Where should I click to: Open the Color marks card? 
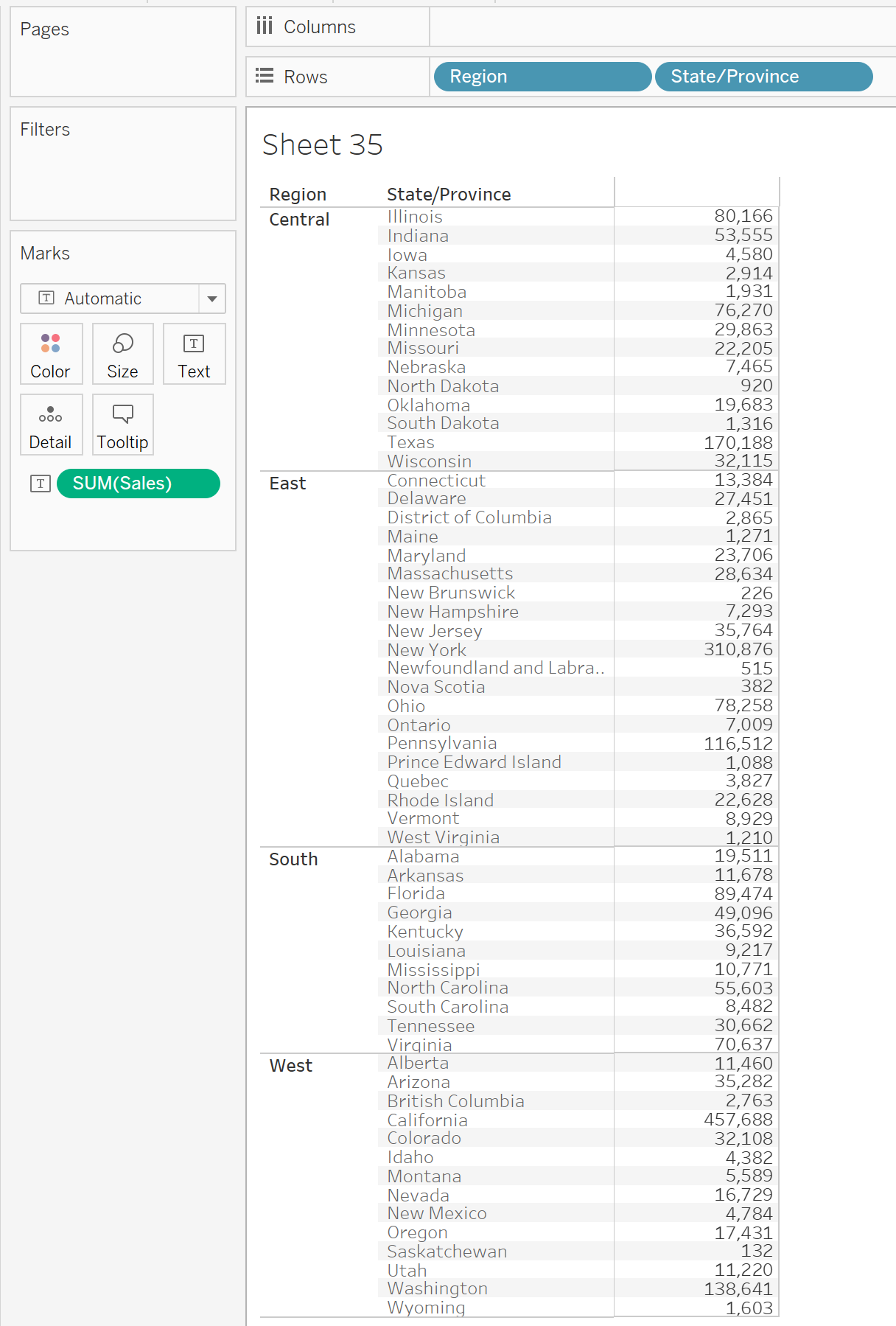[51, 354]
